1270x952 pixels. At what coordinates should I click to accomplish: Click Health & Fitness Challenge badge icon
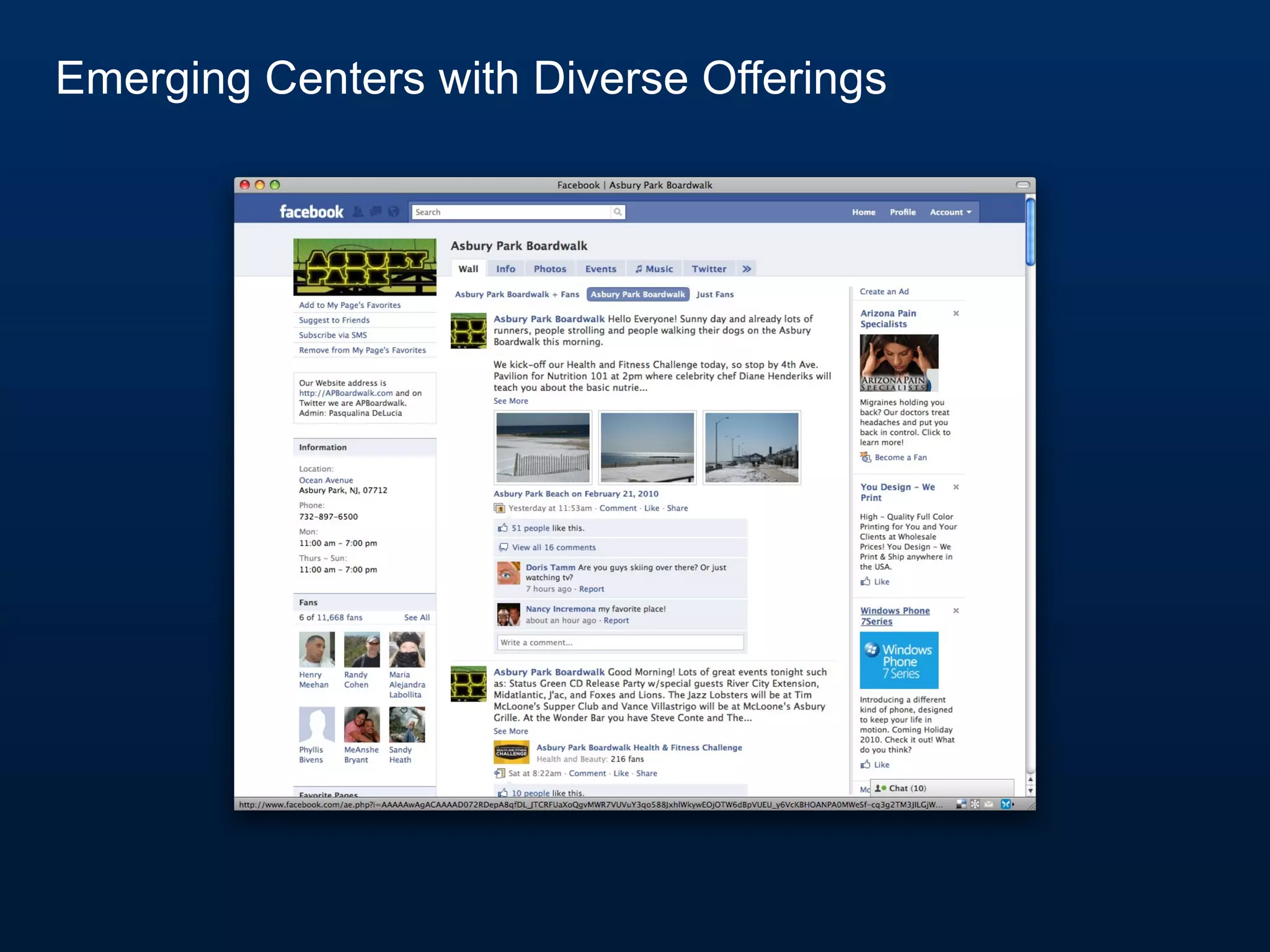tap(512, 752)
